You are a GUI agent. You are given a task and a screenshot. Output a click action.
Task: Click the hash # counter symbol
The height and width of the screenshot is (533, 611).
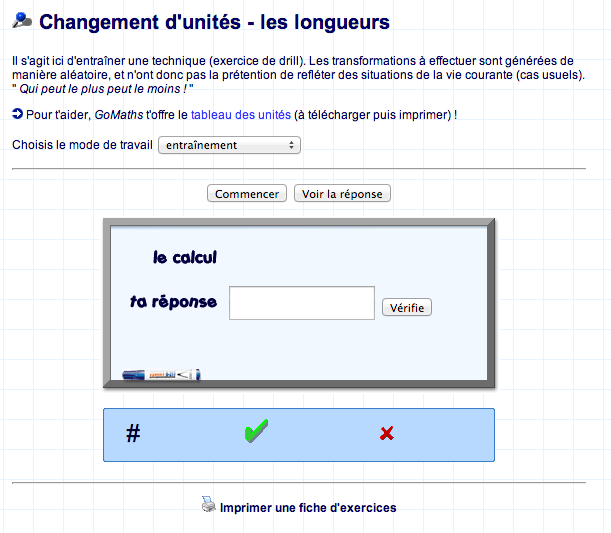point(133,434)
